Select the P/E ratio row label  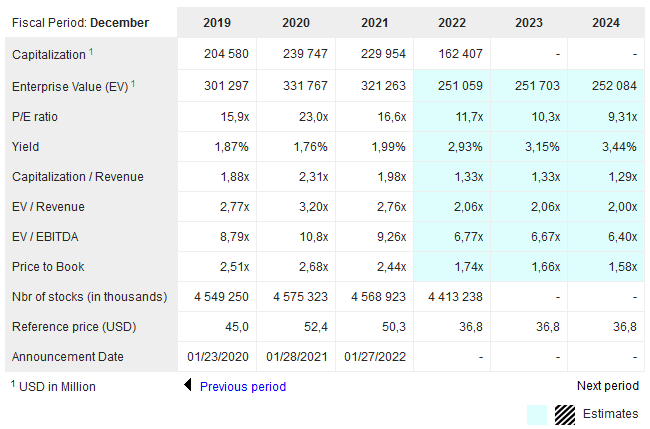[37, 117]
